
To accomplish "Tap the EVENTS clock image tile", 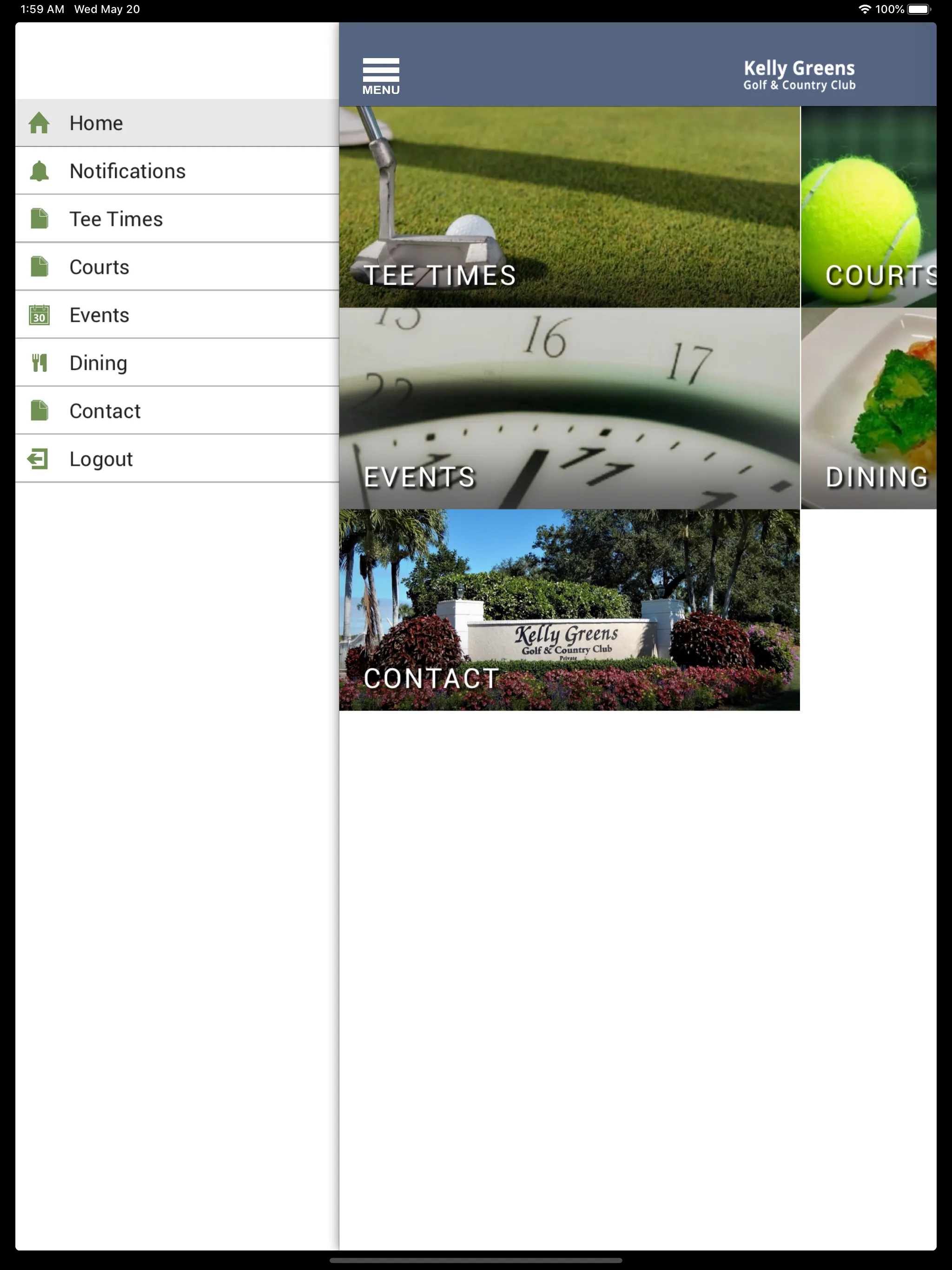I will 569,408.
